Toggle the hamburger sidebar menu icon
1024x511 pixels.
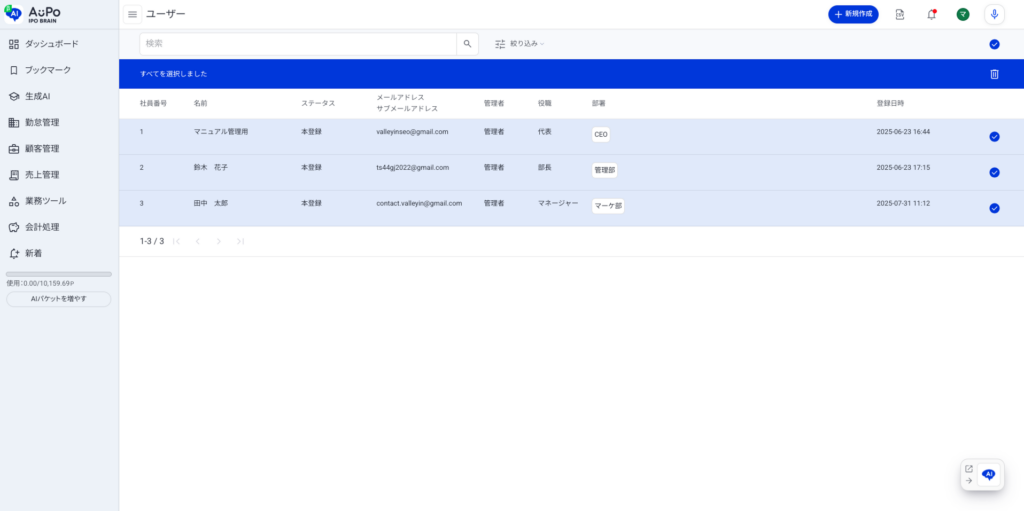pos(132,14)
